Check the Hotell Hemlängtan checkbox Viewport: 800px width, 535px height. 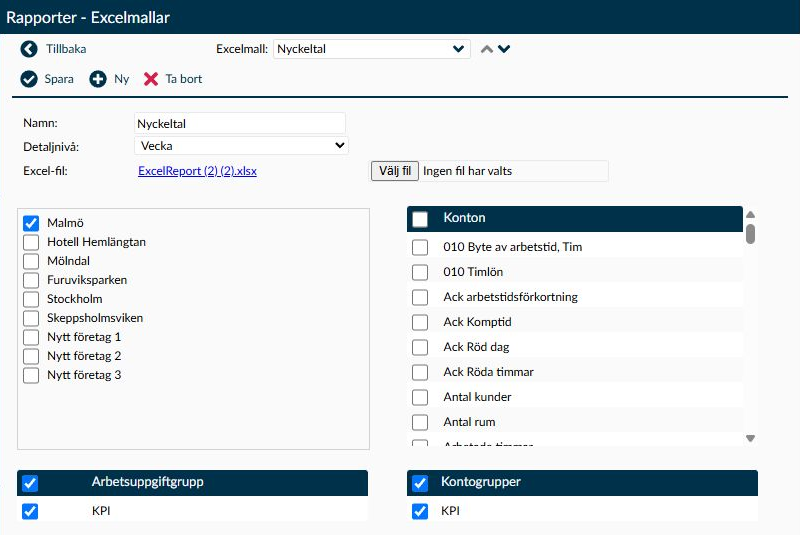coord(31,242)
